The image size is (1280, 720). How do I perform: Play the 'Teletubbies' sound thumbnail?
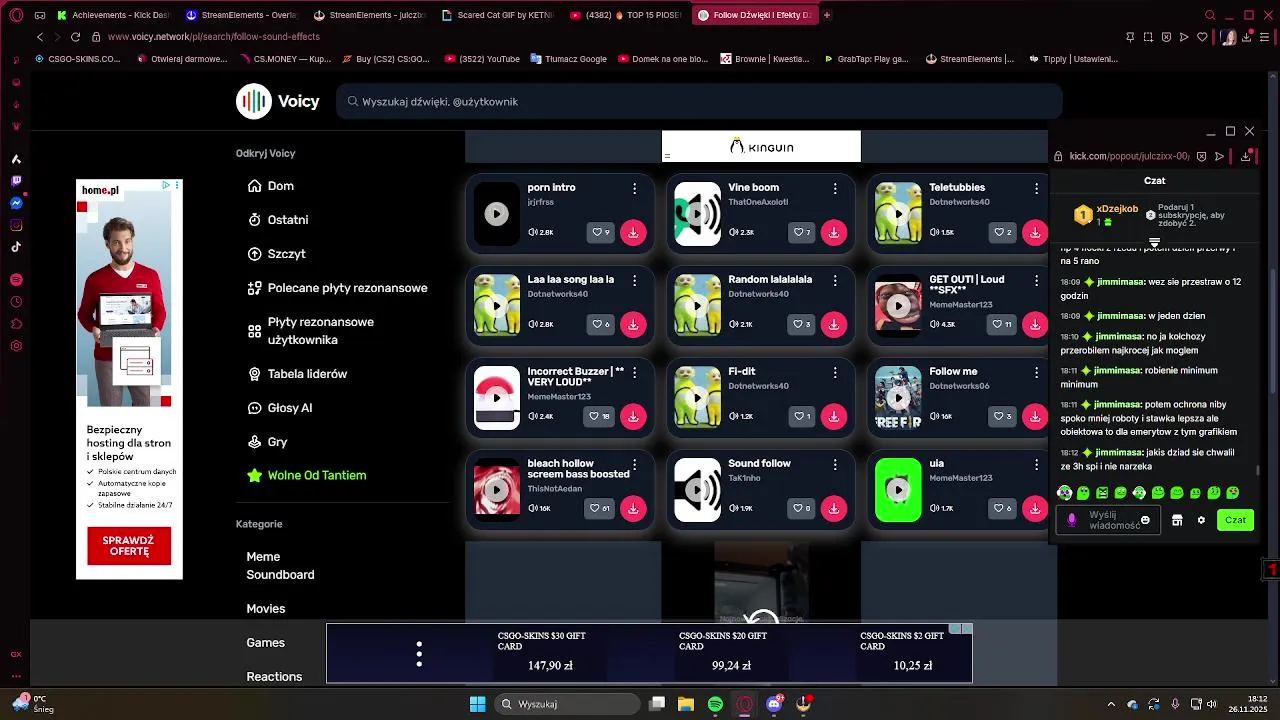[899, 214]
